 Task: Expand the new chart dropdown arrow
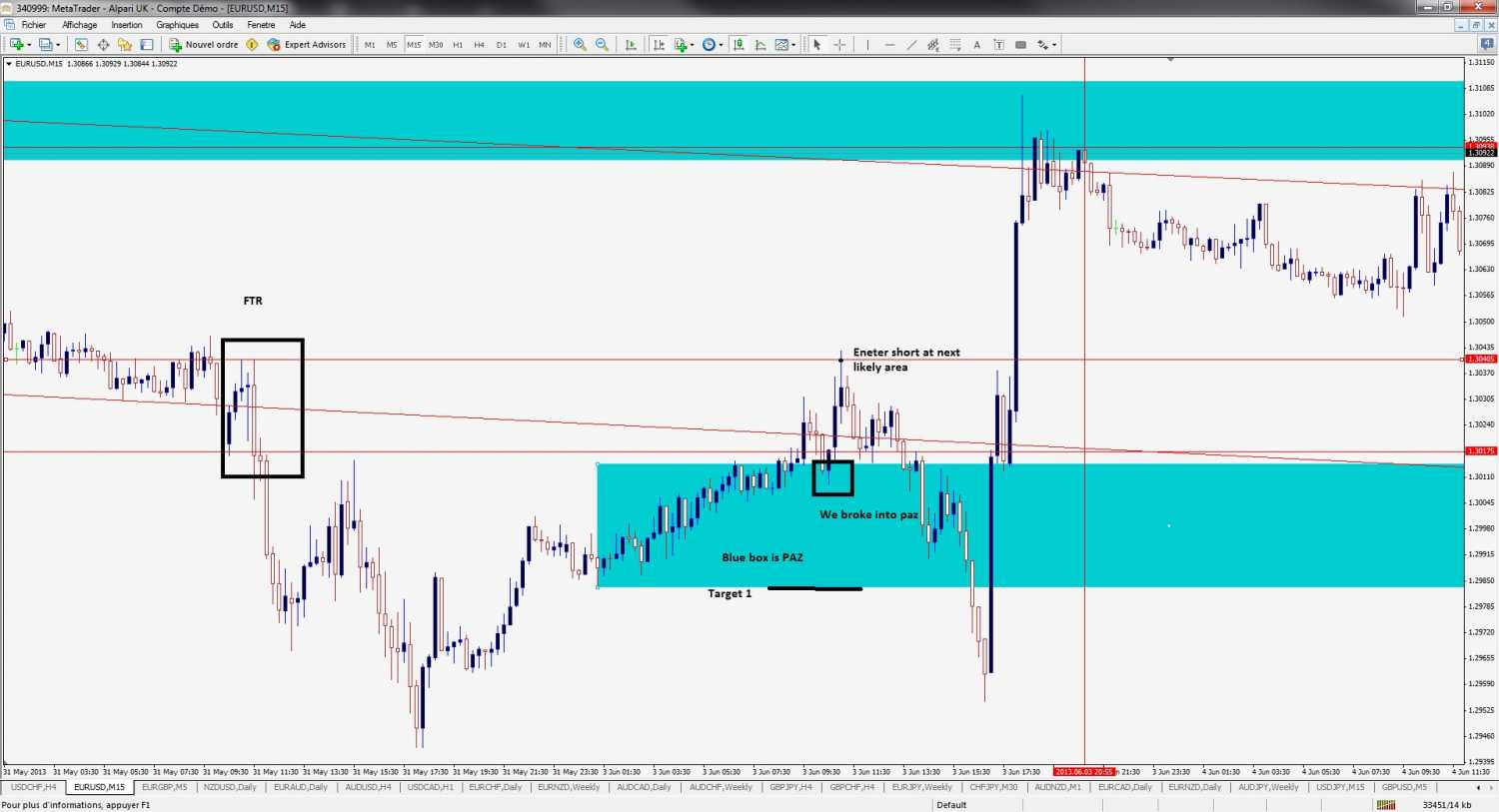29,45
